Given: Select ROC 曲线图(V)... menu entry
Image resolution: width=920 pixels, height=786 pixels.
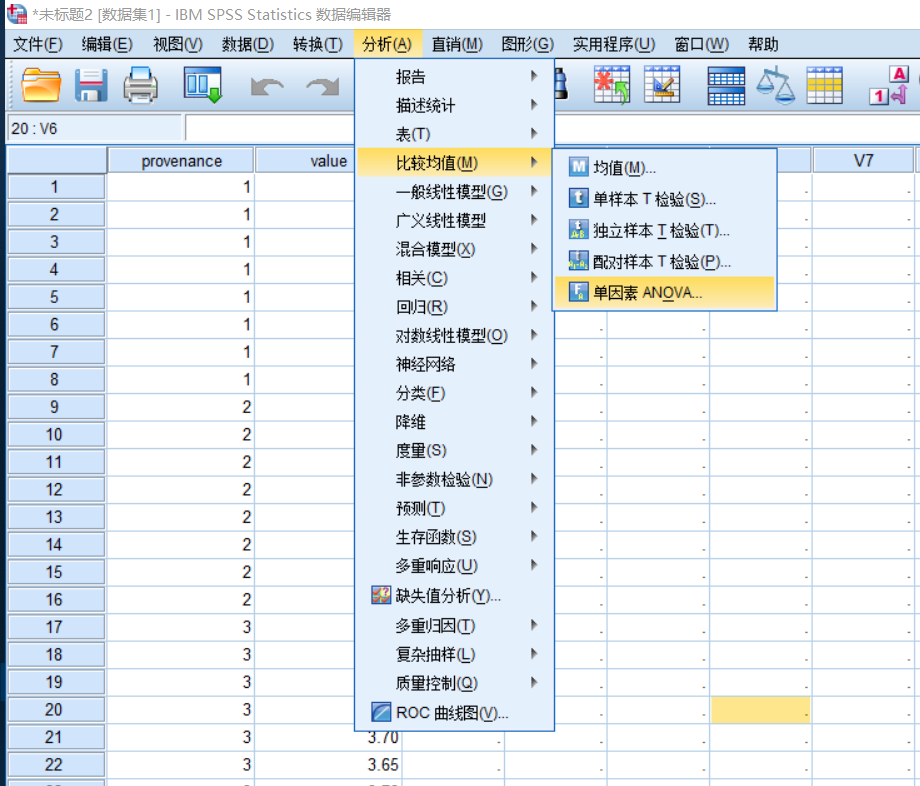Looking at the screenshot, I should coord(455,713).
